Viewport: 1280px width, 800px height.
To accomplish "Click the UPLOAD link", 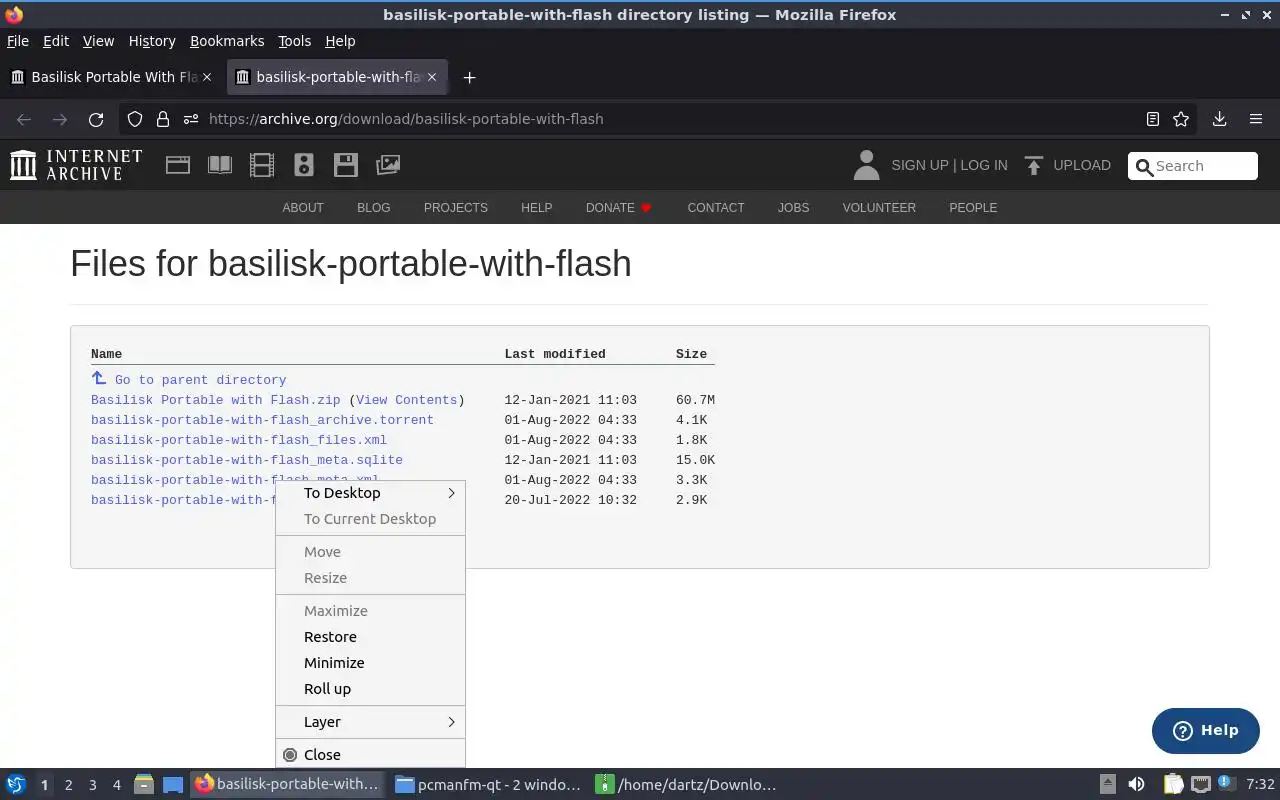I will 1082,165.
